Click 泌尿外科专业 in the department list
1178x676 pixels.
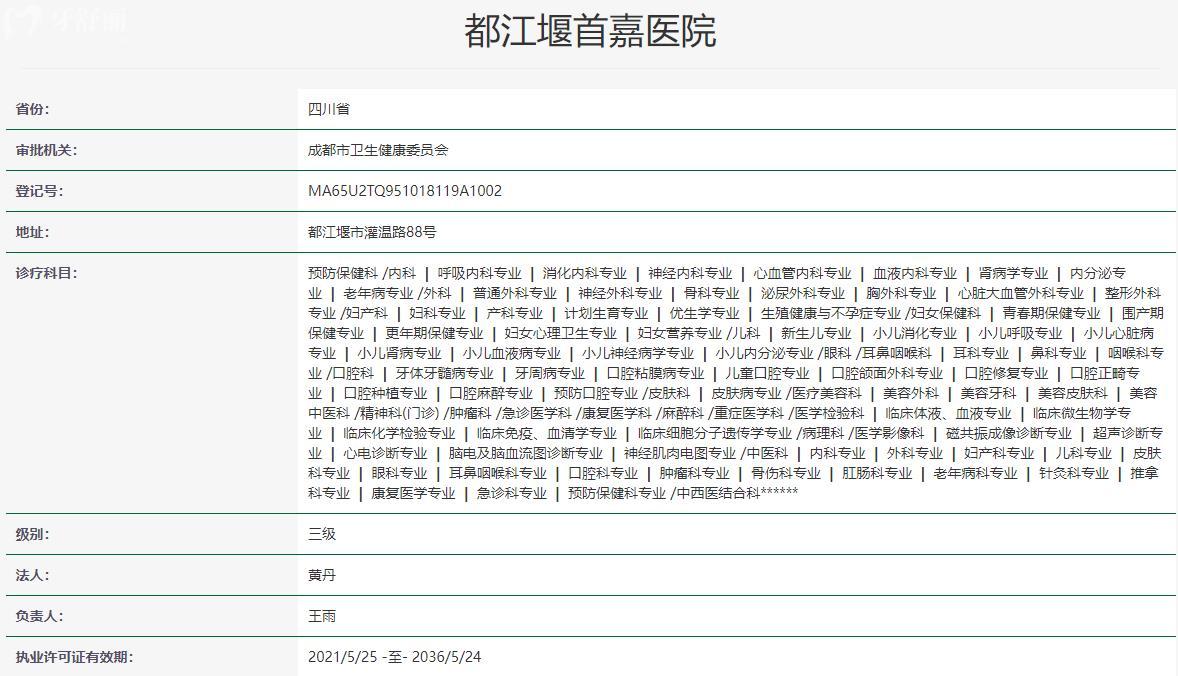802,293
